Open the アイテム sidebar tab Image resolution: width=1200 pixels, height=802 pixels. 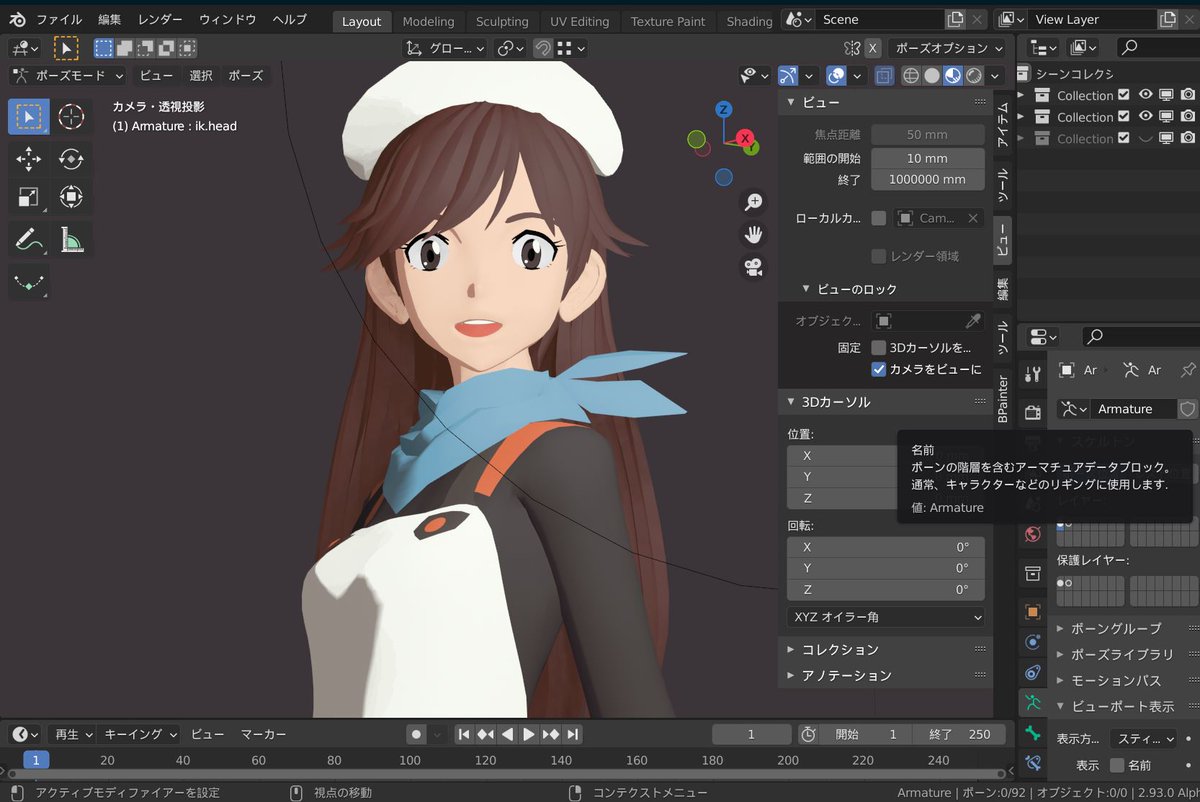tap(1003, 125)
